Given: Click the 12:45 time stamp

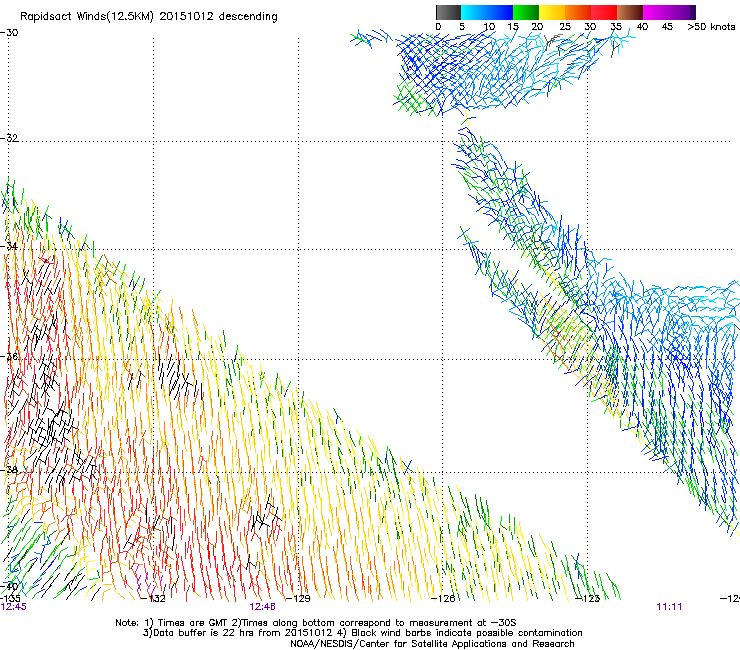Looking at the screenshot, I should (14, 607).
